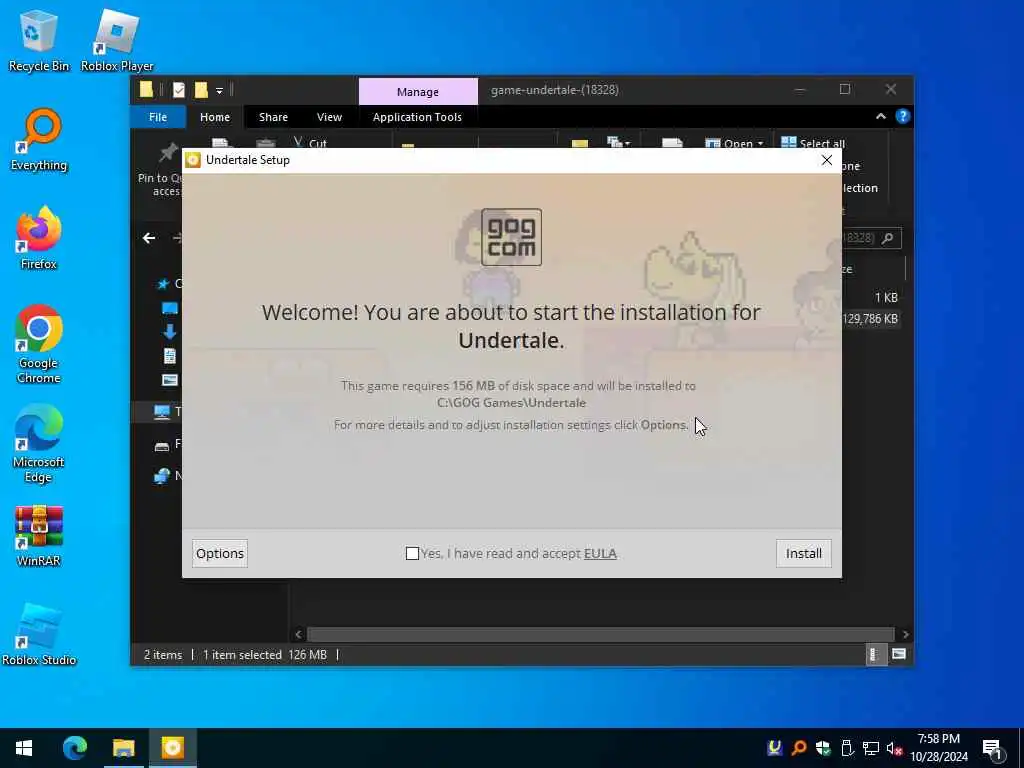This screenshot has width=1024, height=768.
Task: Click Explorer scrollbar right arrow
Action: tap(905, 634)
